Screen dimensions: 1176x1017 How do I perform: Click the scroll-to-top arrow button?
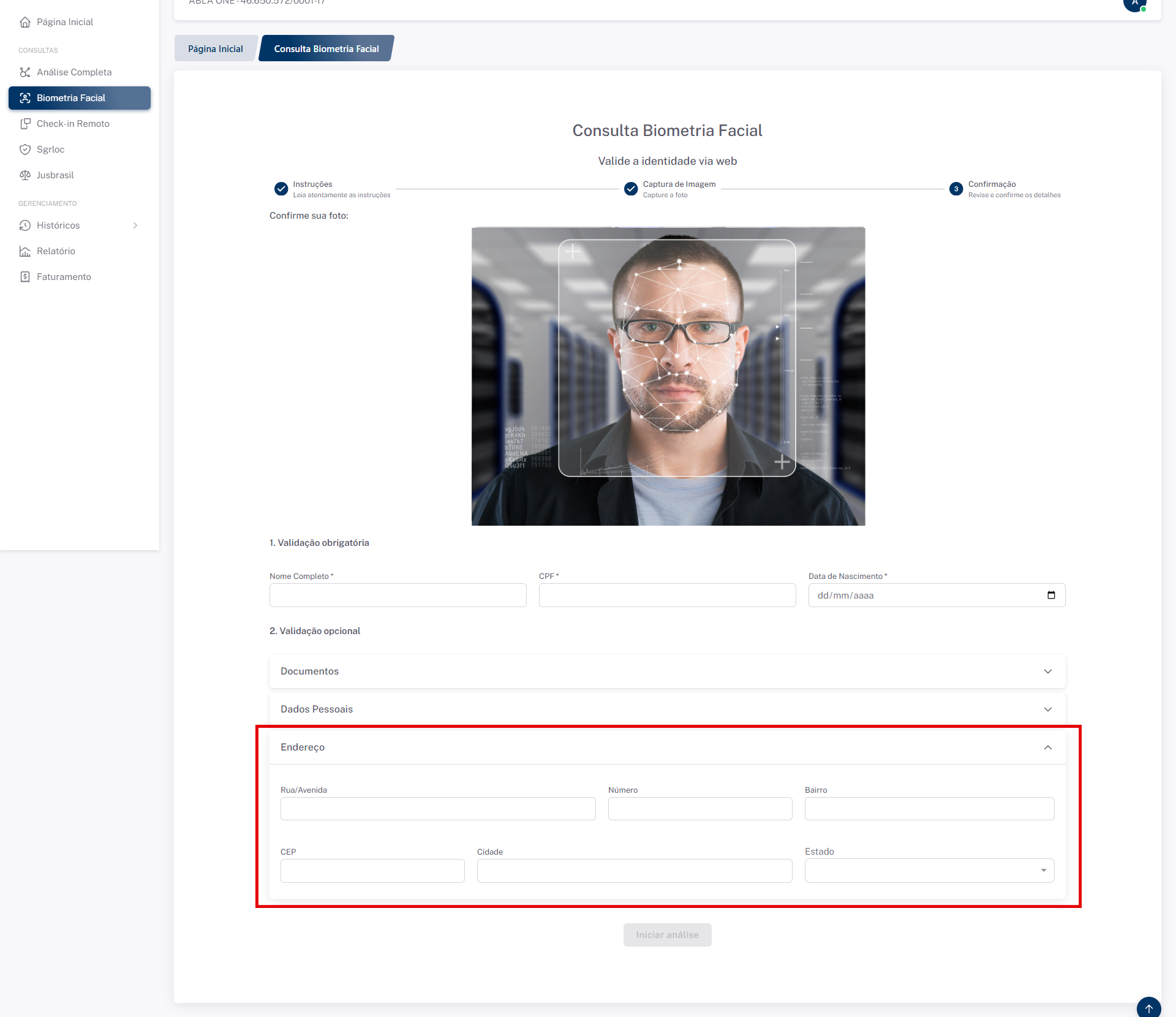tap(1148, 1007)
